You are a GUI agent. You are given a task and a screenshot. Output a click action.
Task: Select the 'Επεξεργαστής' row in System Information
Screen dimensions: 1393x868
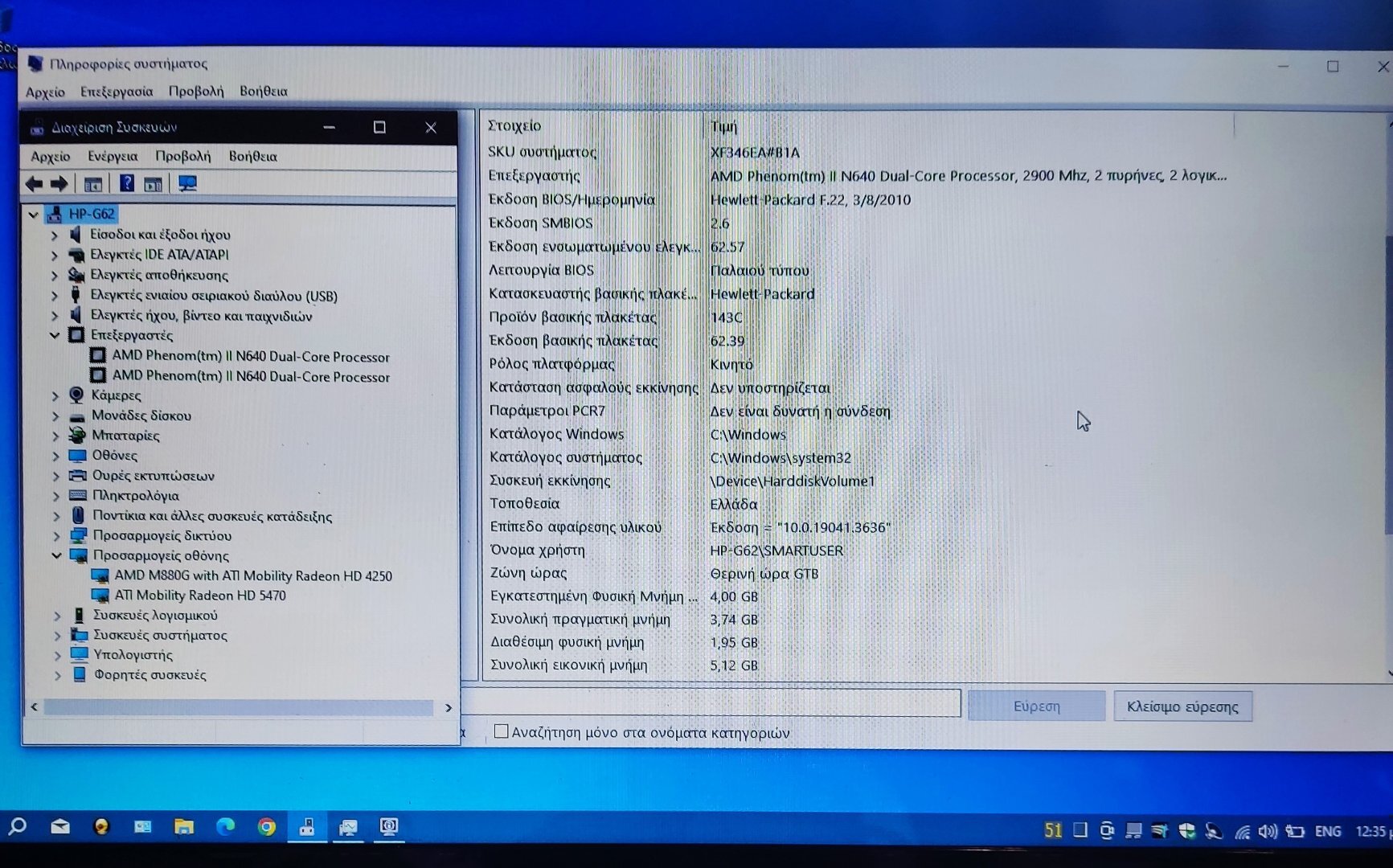pos(857,175)
